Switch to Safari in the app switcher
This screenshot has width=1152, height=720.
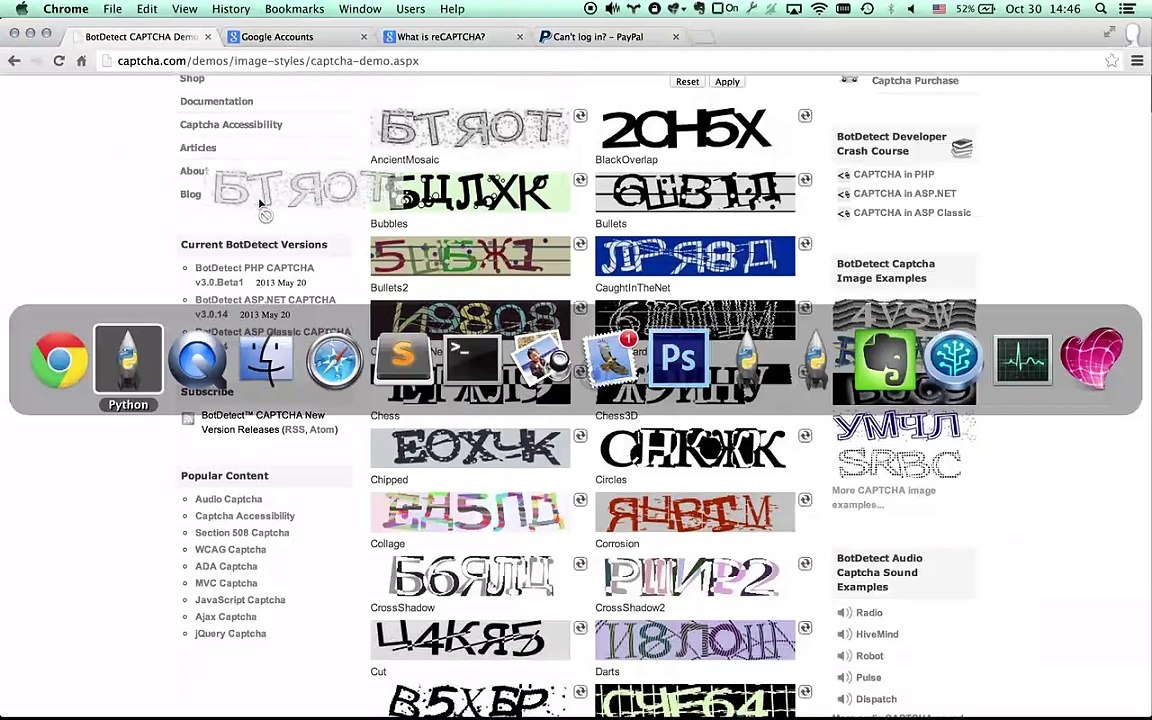334,360
